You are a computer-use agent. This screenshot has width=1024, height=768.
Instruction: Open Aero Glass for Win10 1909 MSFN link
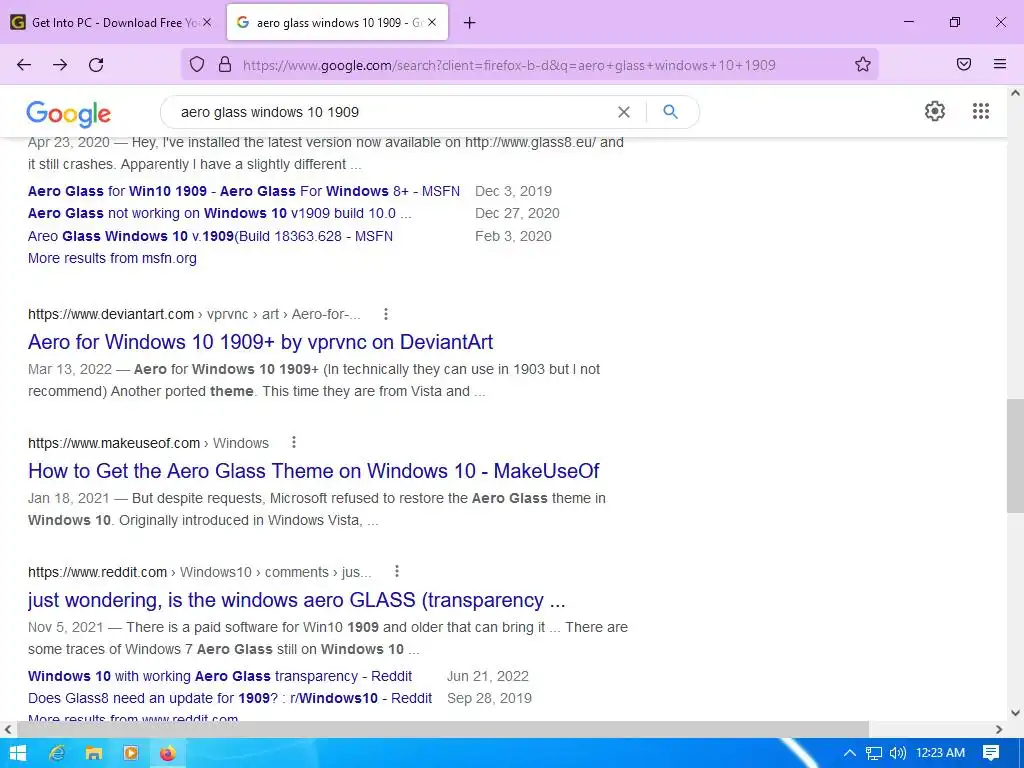tap(244, 191)
